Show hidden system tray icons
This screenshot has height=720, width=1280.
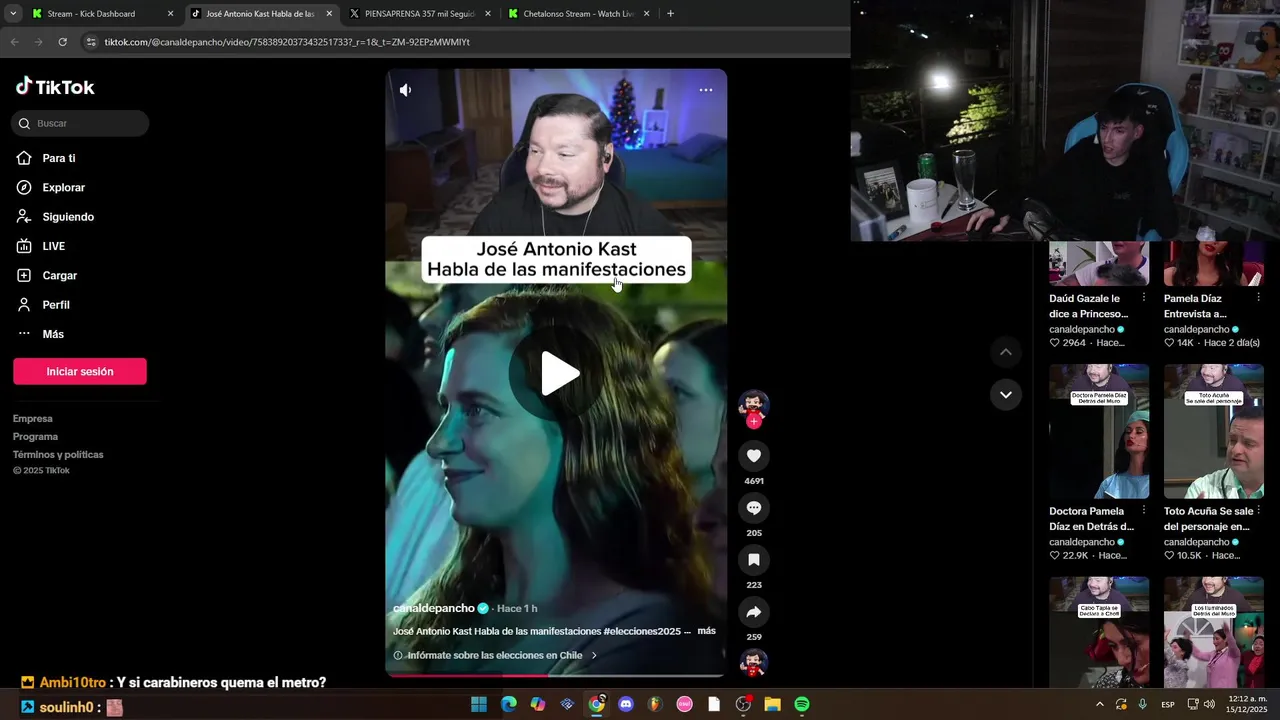point(1100,704)
